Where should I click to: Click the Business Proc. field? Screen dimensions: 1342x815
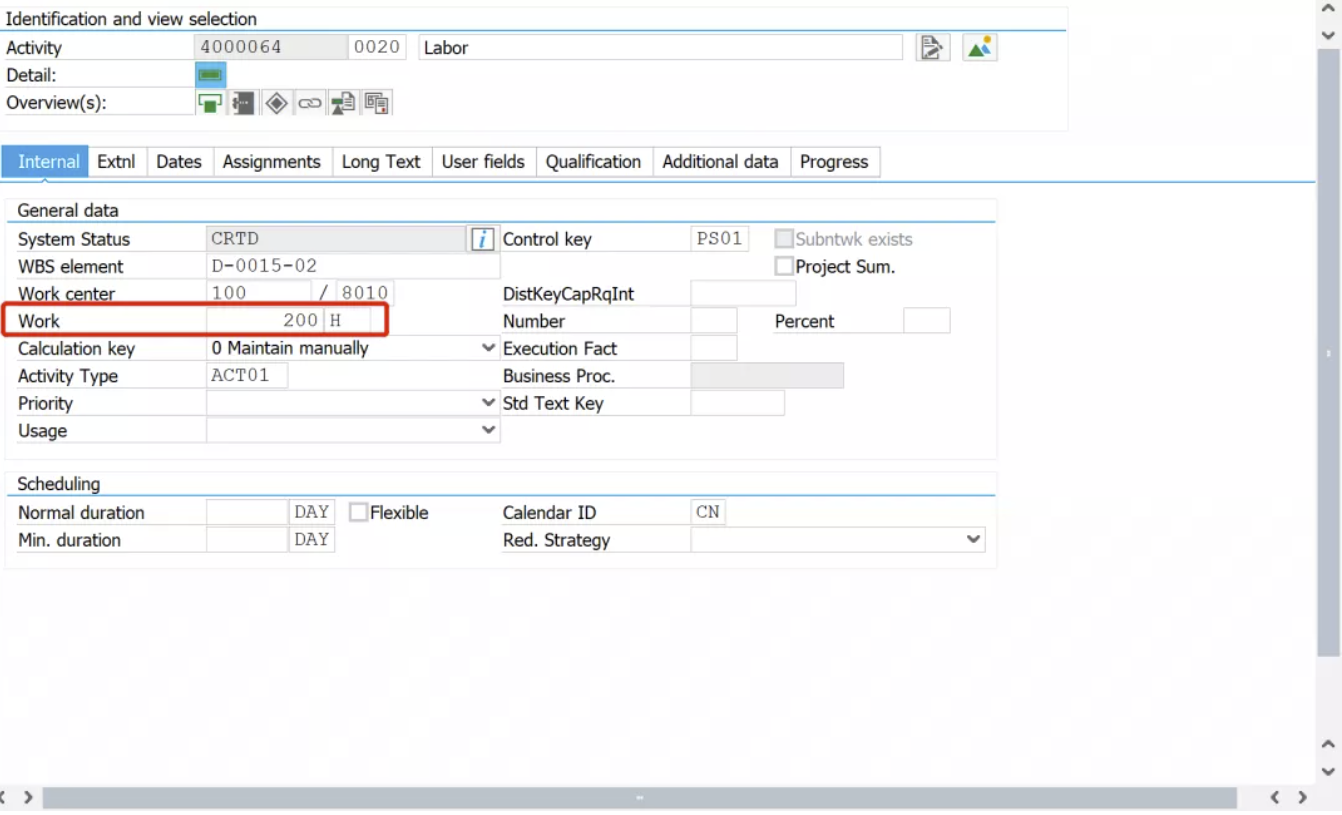(767, 376)
